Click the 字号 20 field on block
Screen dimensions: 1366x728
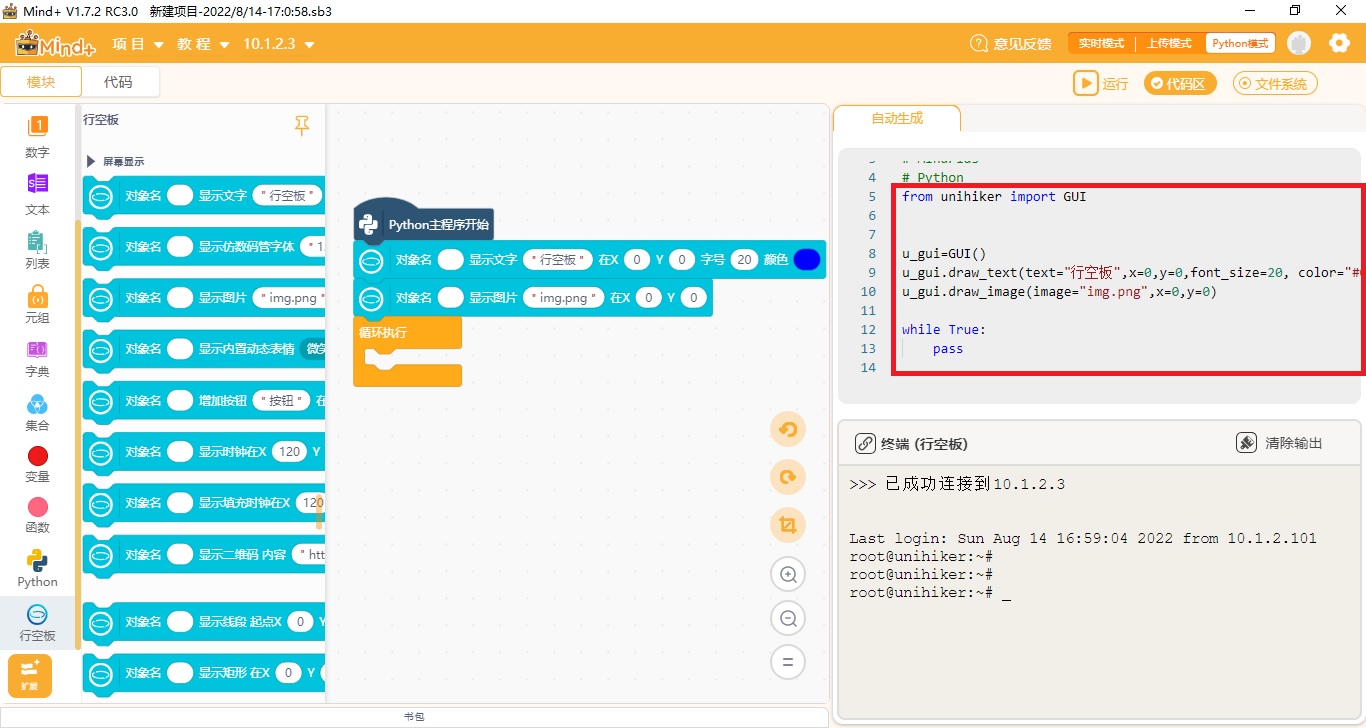744,260
